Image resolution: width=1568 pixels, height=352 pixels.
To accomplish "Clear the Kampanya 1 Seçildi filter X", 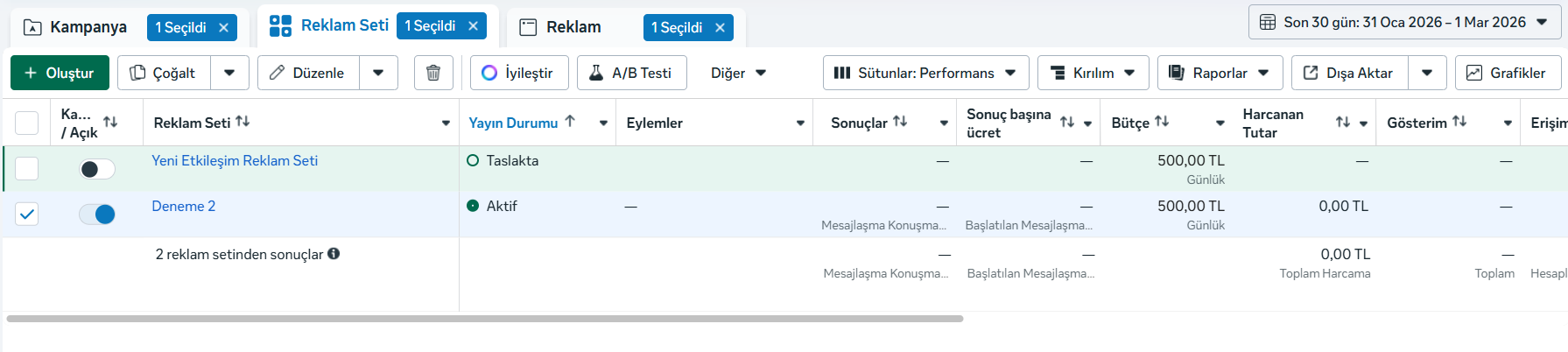I will (x=223, y=28).
